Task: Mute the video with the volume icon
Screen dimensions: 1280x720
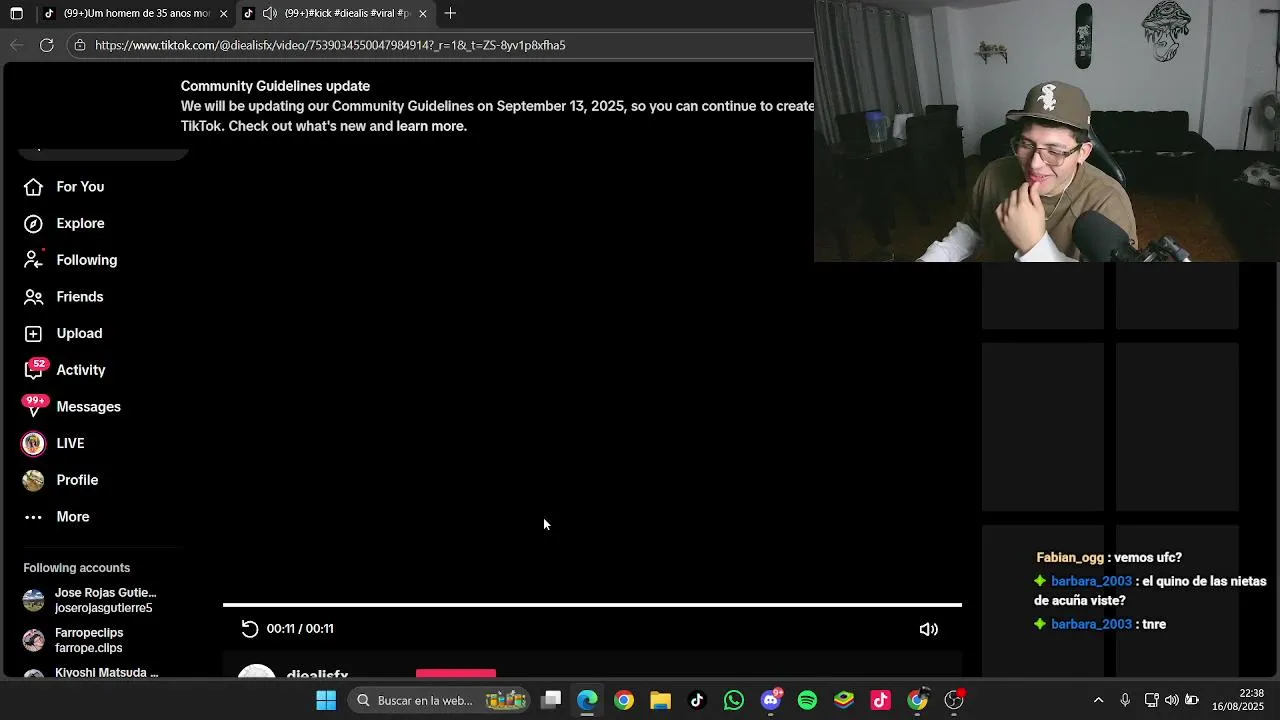Action: point(929,629)
